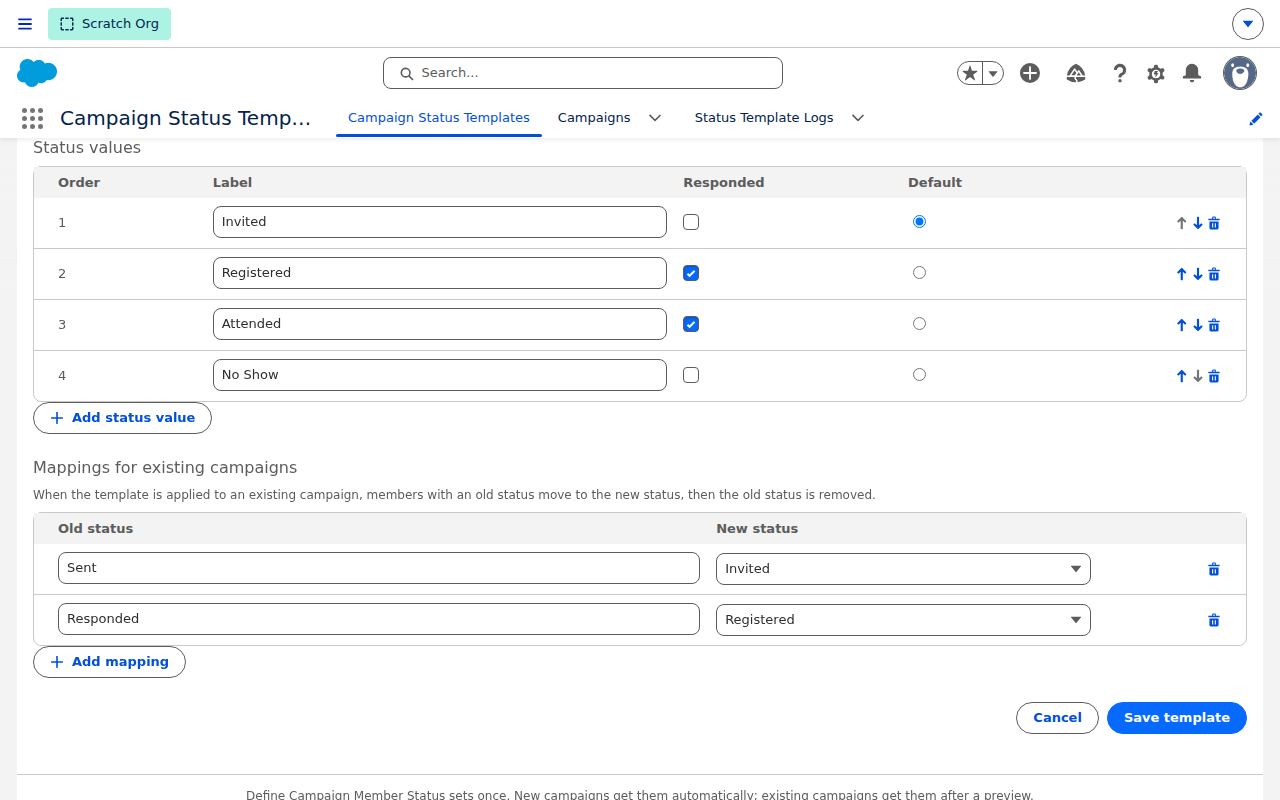Set No Show as the default status
The width and height of the screenshot is (1280, 800).
pyautogui.click(x=920, y=374)
